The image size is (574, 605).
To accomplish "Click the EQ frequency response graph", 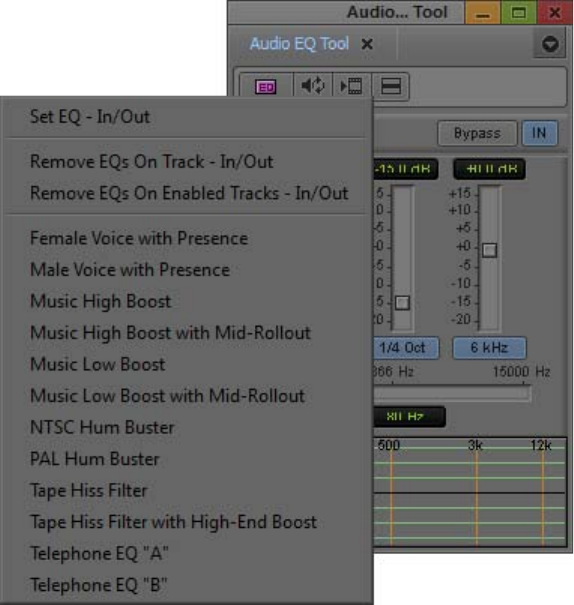I will tap(469, 492).
